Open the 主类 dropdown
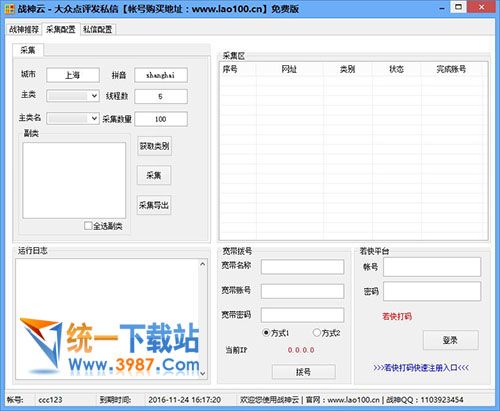This screenshot has height=411, width=500. (73, 96)
